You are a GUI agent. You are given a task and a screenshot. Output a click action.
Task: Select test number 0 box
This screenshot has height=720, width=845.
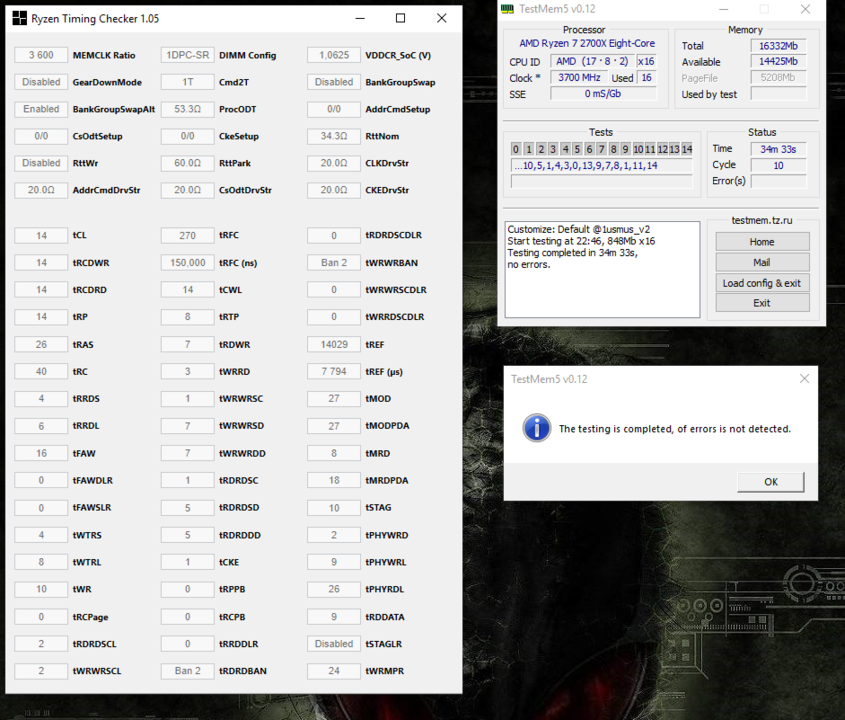click(x=516, y=149)
